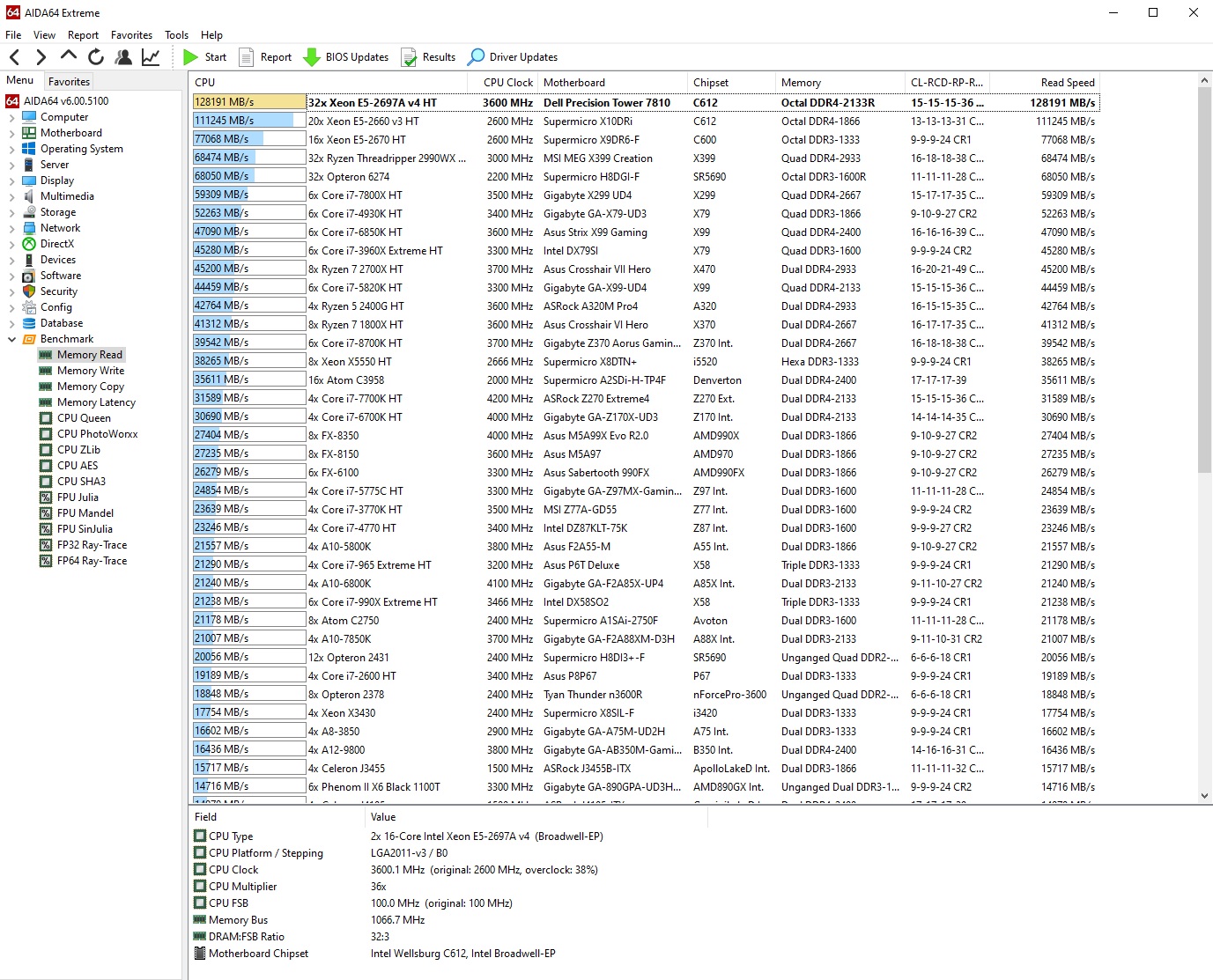This screenshot has height=980, width=1213.
Task: Open the File menu
Action: [x=13, y=35]
